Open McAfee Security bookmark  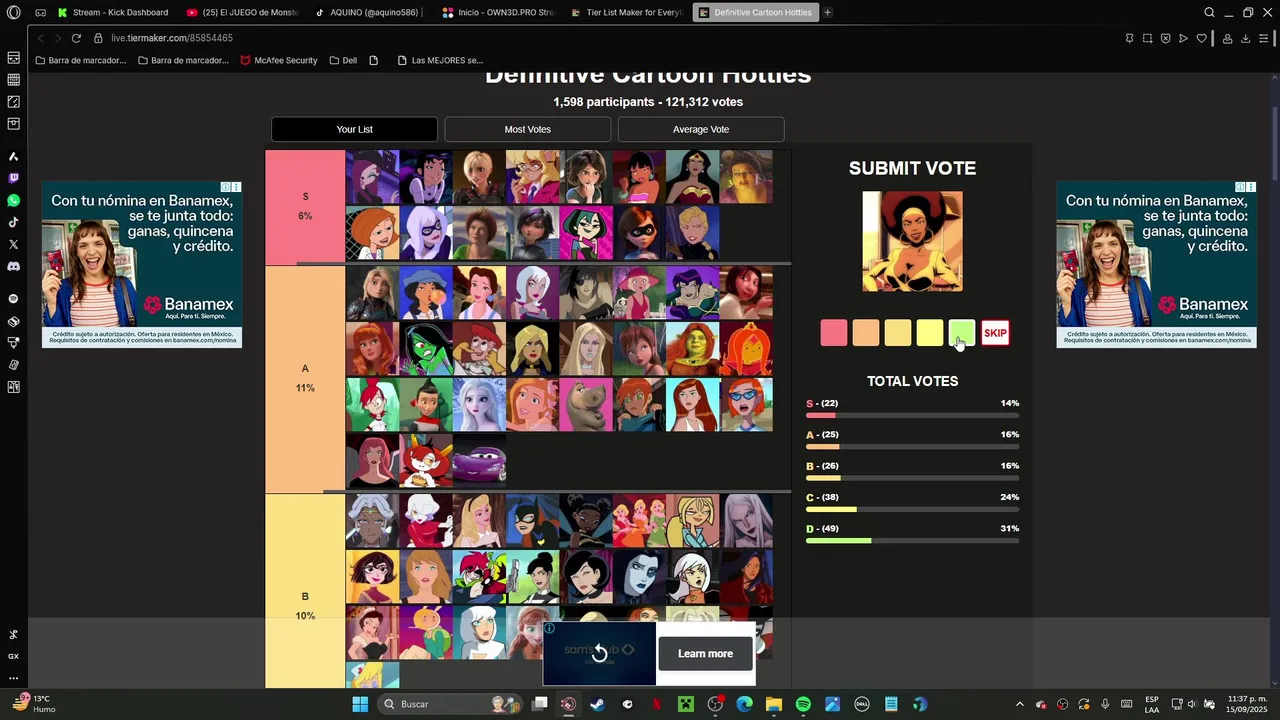tap(279, 60)
